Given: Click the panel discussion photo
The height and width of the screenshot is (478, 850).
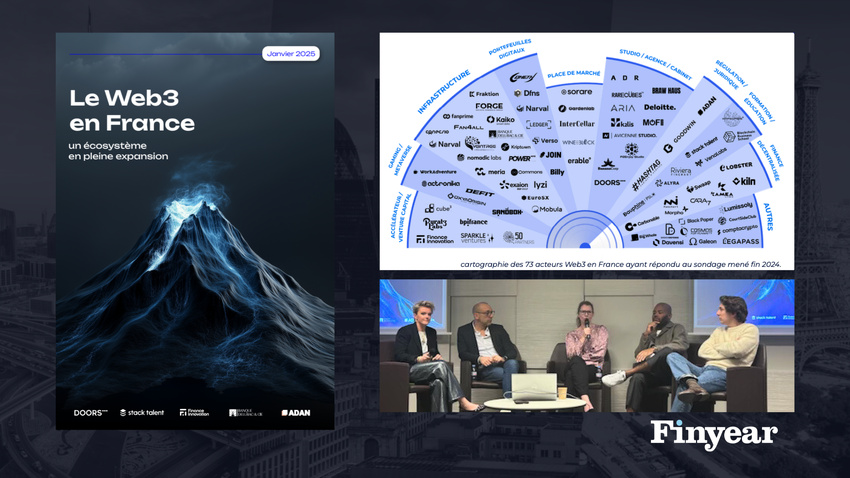Looking at the screenshot, I should [586, 346].
